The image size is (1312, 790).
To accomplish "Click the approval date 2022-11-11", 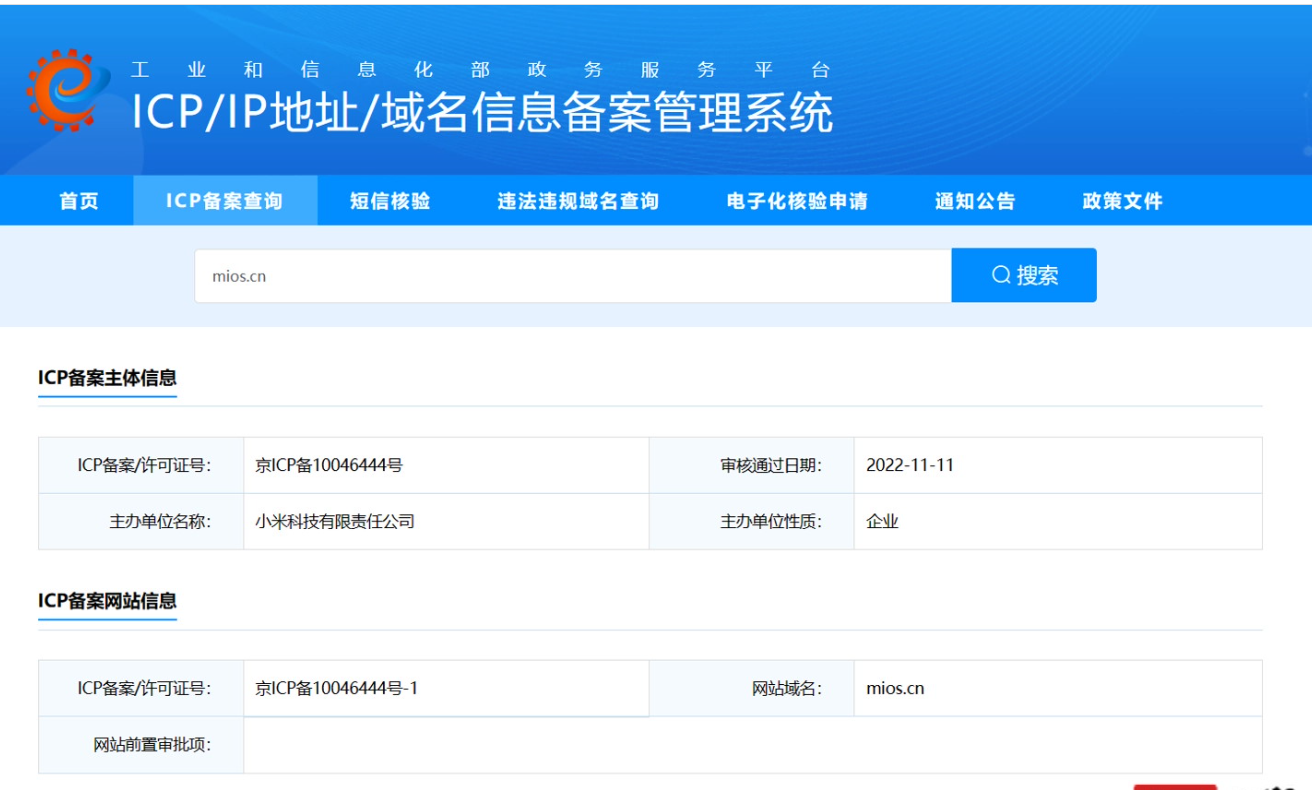I will [909, 465].
